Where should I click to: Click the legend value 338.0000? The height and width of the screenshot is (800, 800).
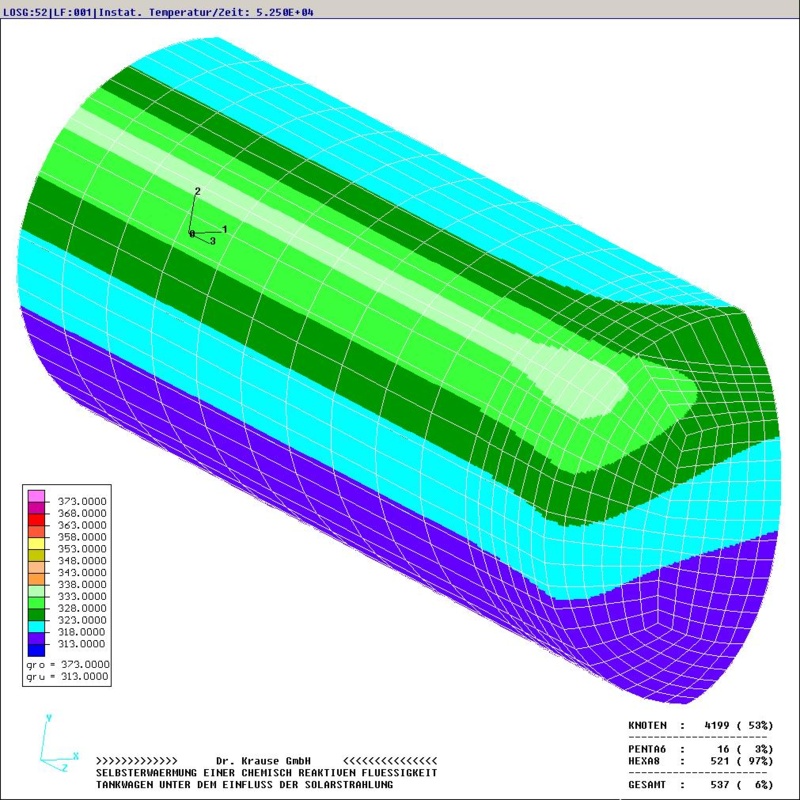pyautogui.click(x=82, y=584)
